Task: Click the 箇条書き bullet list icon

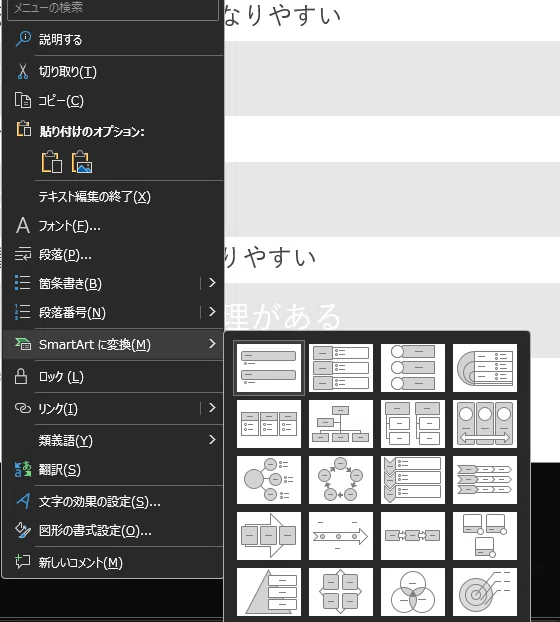Action: 23,283
